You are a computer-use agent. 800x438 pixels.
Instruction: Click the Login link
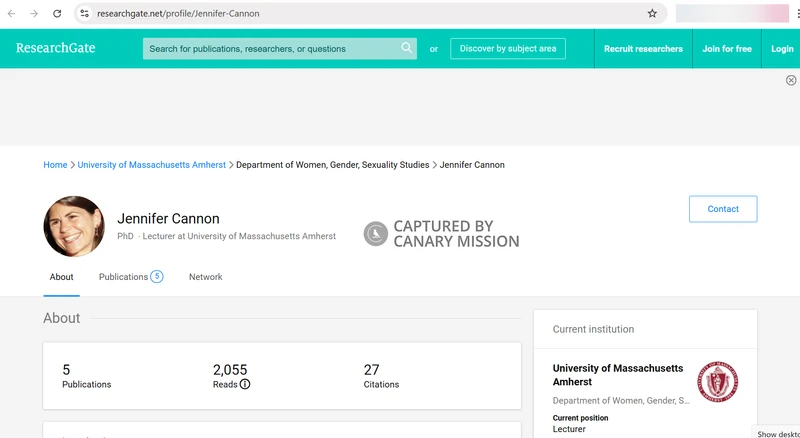(x=782, y=48)
